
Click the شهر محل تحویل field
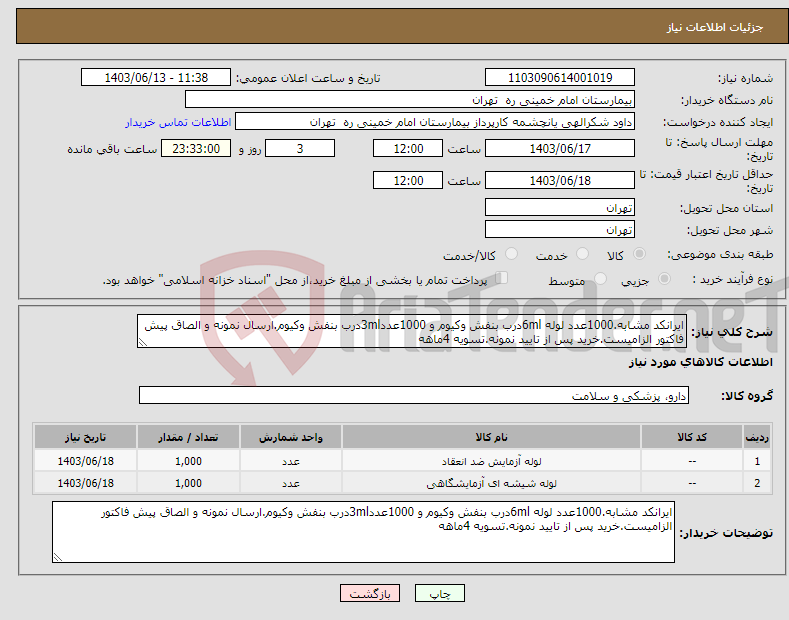coord(560,229)
